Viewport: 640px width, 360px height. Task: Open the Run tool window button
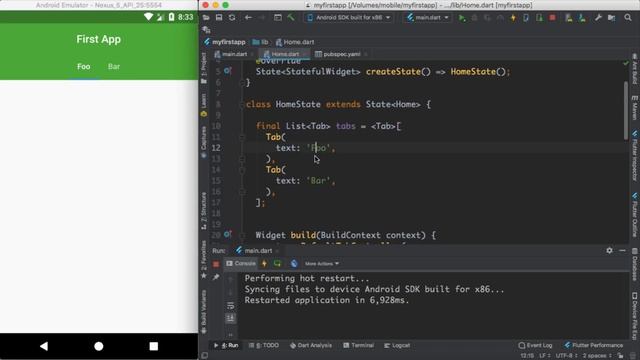tap(226, 345)
